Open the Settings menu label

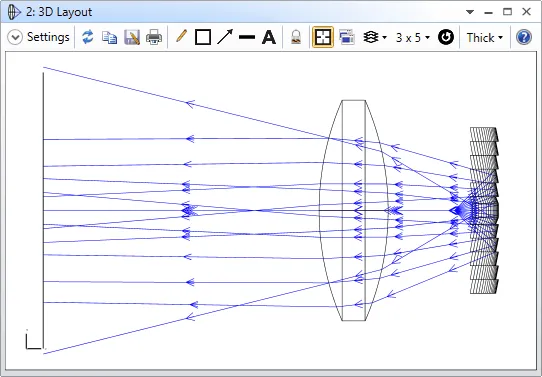[x=48, y=37]
